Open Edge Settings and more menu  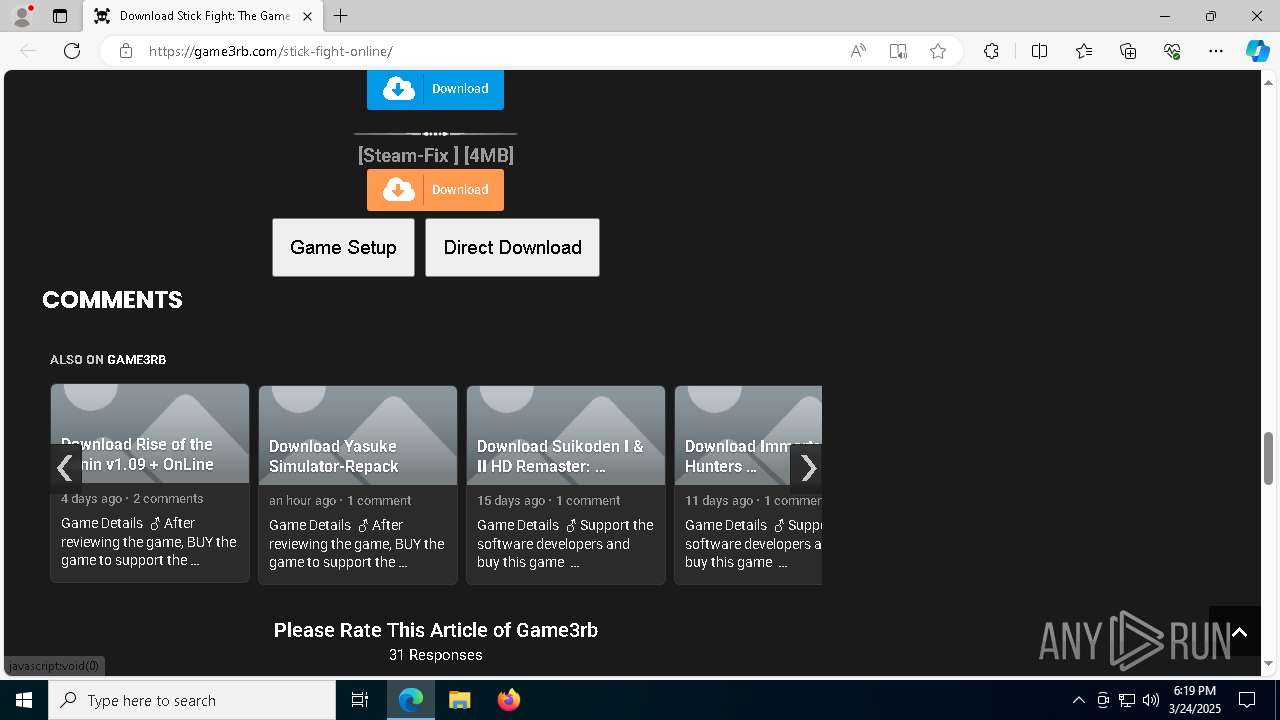[1216, 51]
